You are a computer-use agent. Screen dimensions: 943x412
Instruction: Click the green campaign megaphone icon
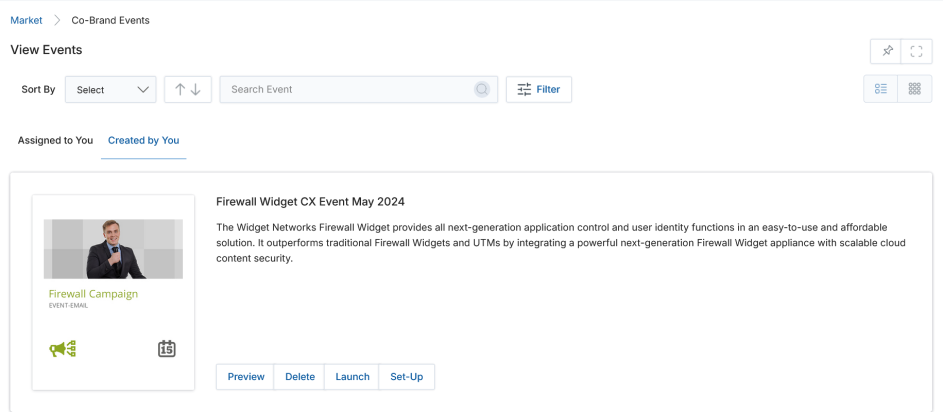point(63,349)
